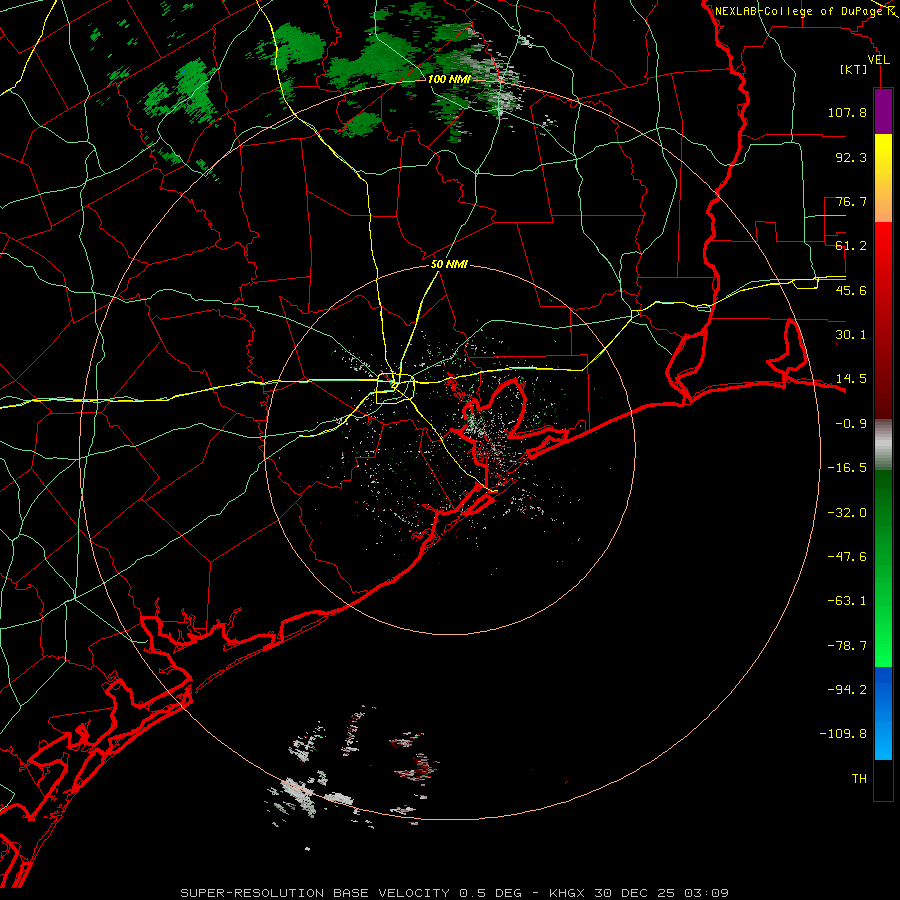Click the TH legend label

[859, 779]
